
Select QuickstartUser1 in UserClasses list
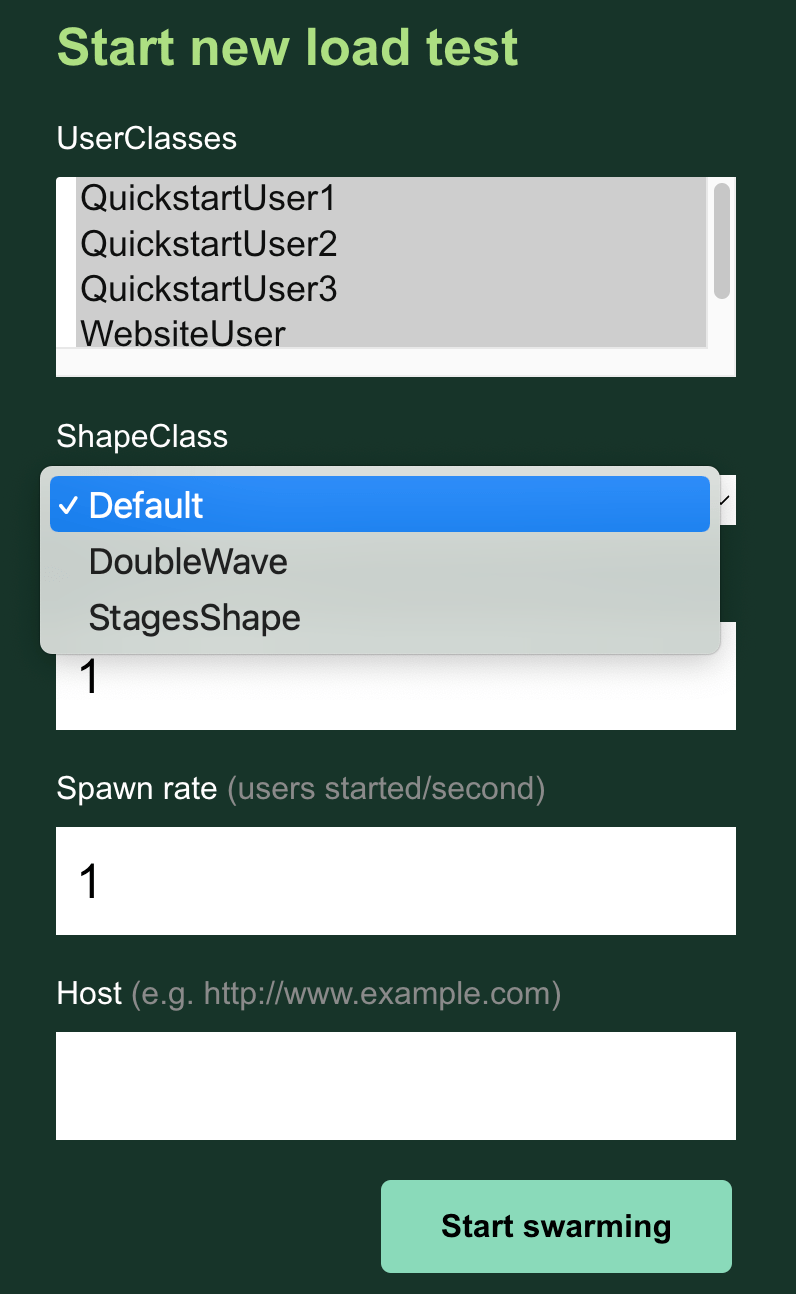pyautogui.click(x=210, y=198)
